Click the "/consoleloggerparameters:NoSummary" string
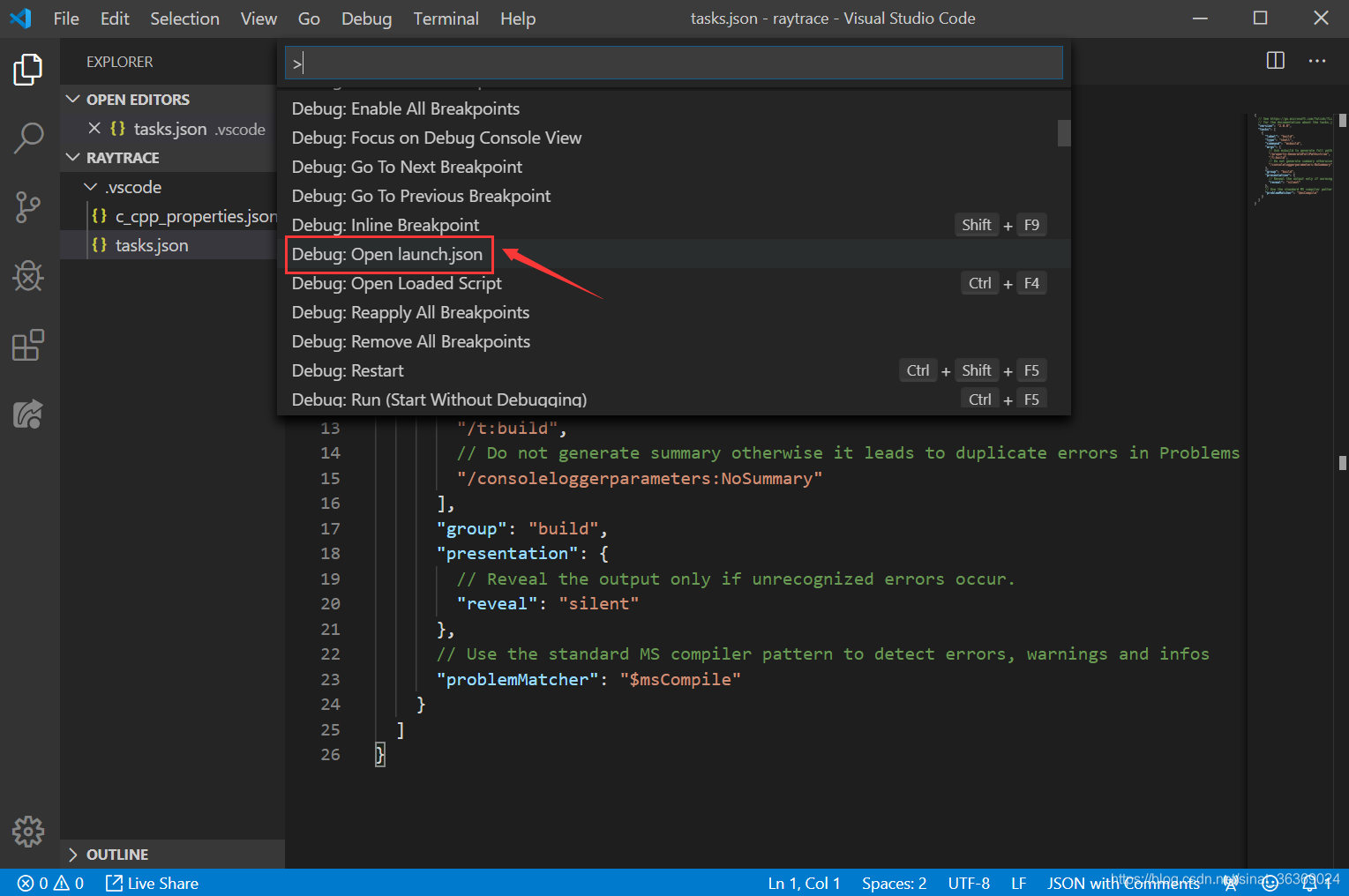 tap(640, 479)
